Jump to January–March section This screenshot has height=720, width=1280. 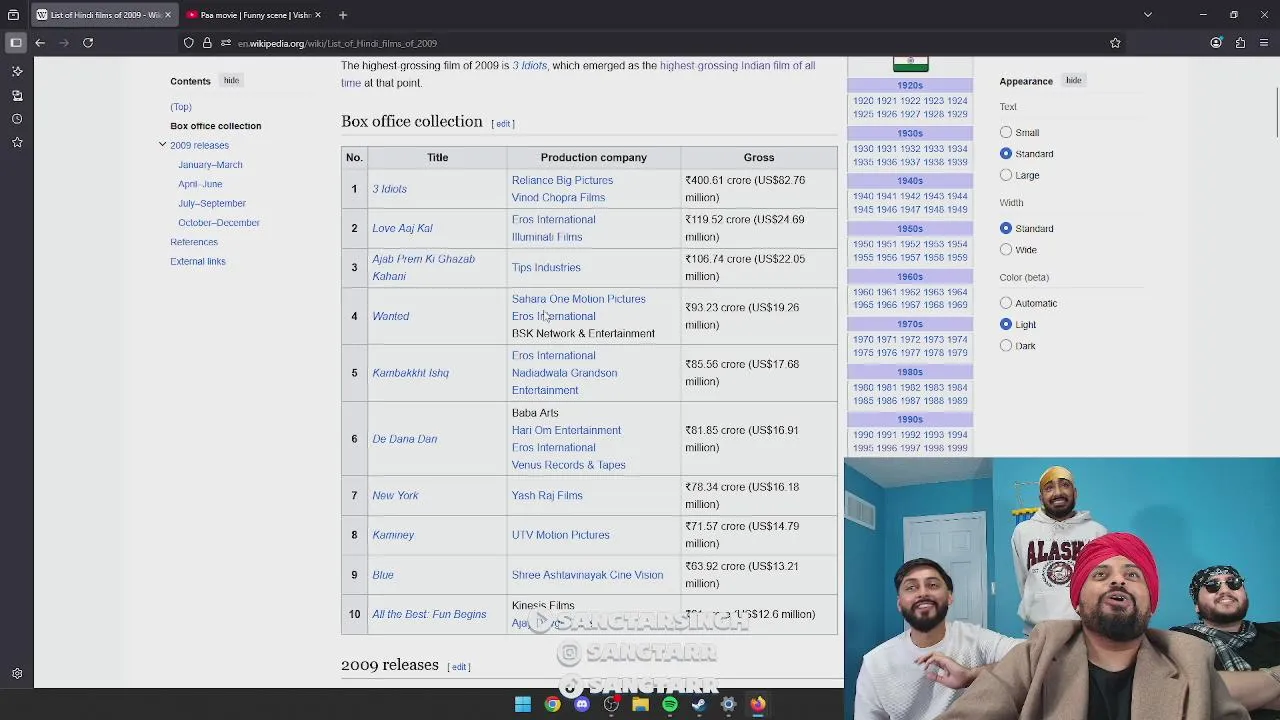[210, 165]
